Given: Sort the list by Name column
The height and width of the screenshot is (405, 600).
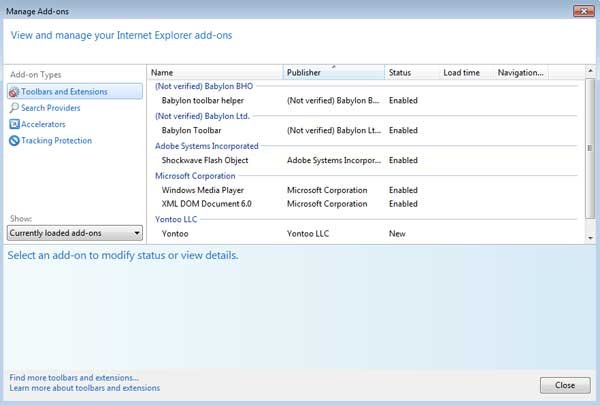Looking at the screenshot, I should [x=215, y=72].
